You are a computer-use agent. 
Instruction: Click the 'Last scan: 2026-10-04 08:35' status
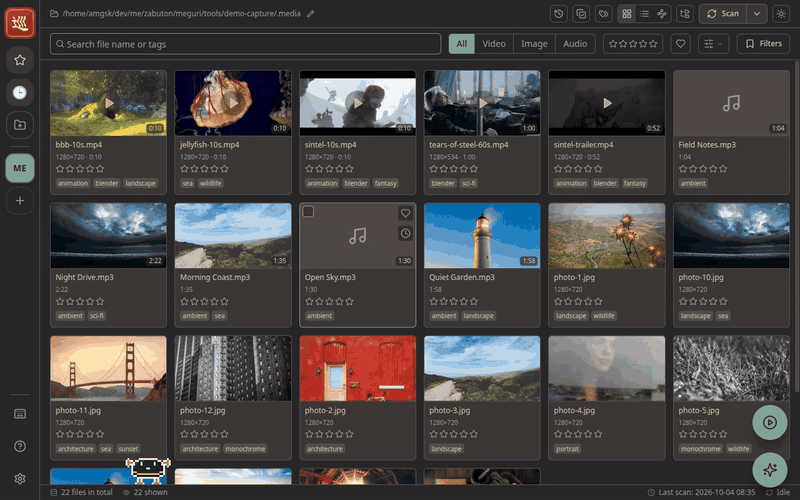[x=702, y=492]
